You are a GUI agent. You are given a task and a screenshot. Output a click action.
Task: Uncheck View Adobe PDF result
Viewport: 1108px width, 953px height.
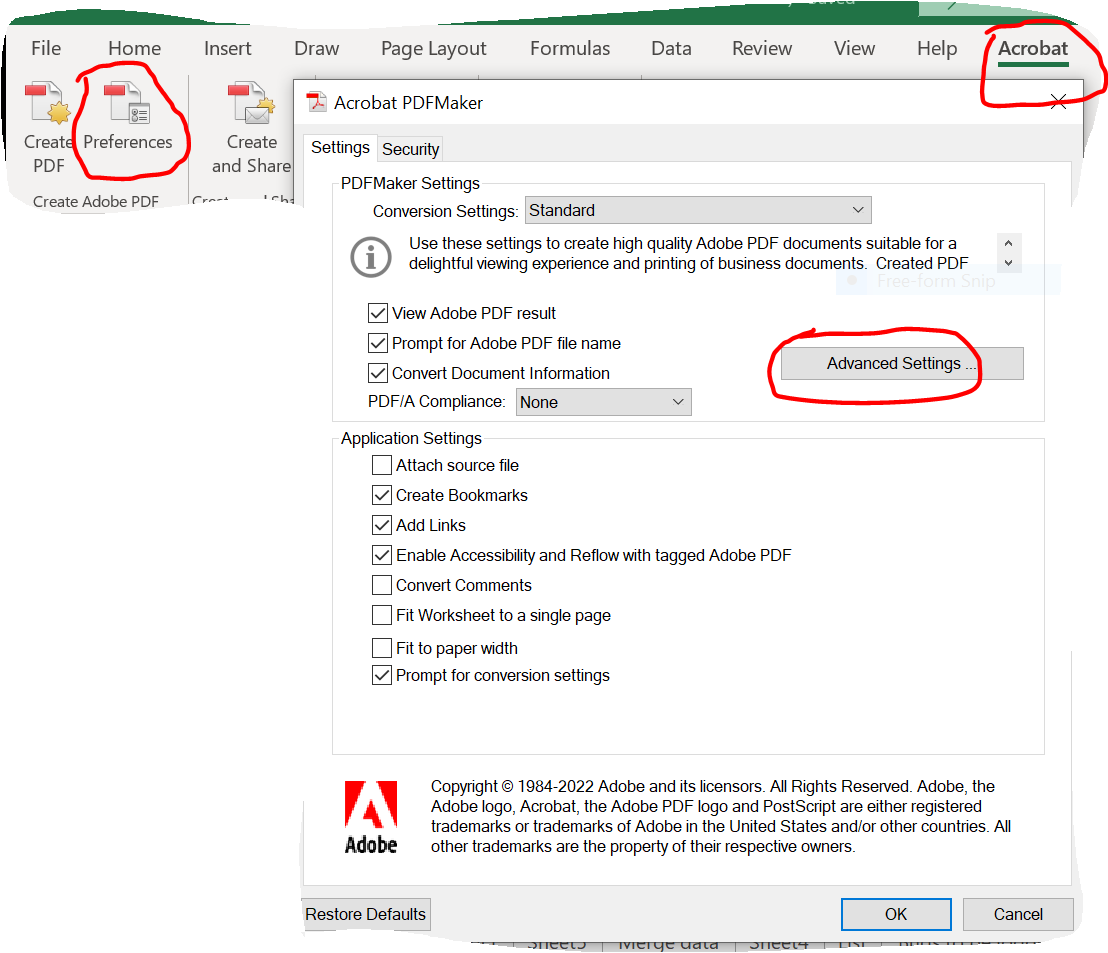click(378, 313)
